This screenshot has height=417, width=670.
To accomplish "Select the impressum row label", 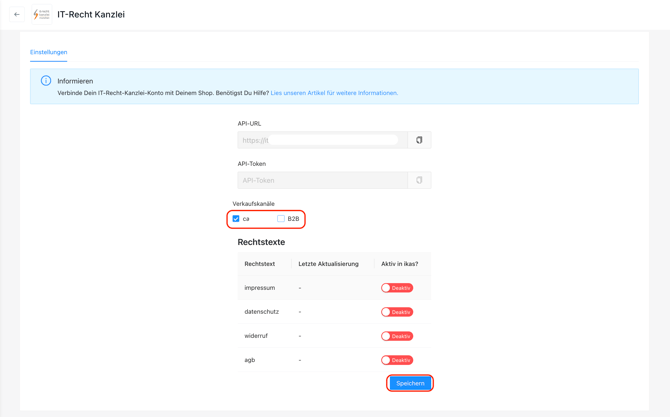I will point(260,288).
